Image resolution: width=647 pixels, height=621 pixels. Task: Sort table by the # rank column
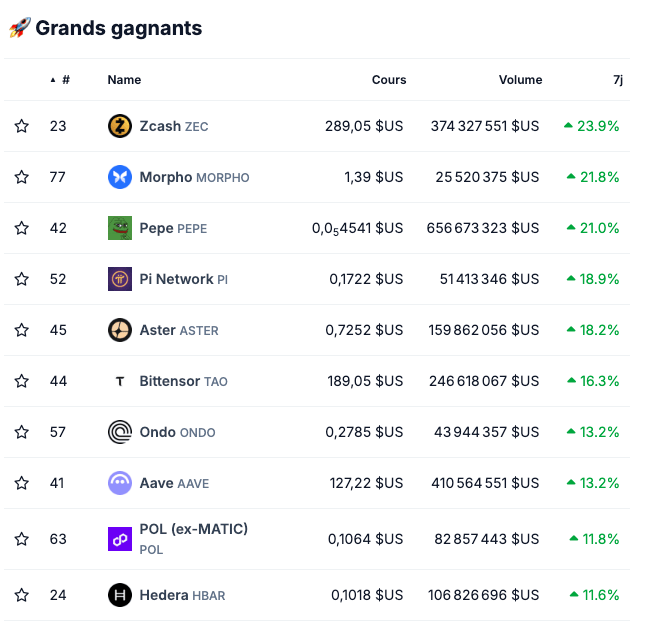(64, 80)
